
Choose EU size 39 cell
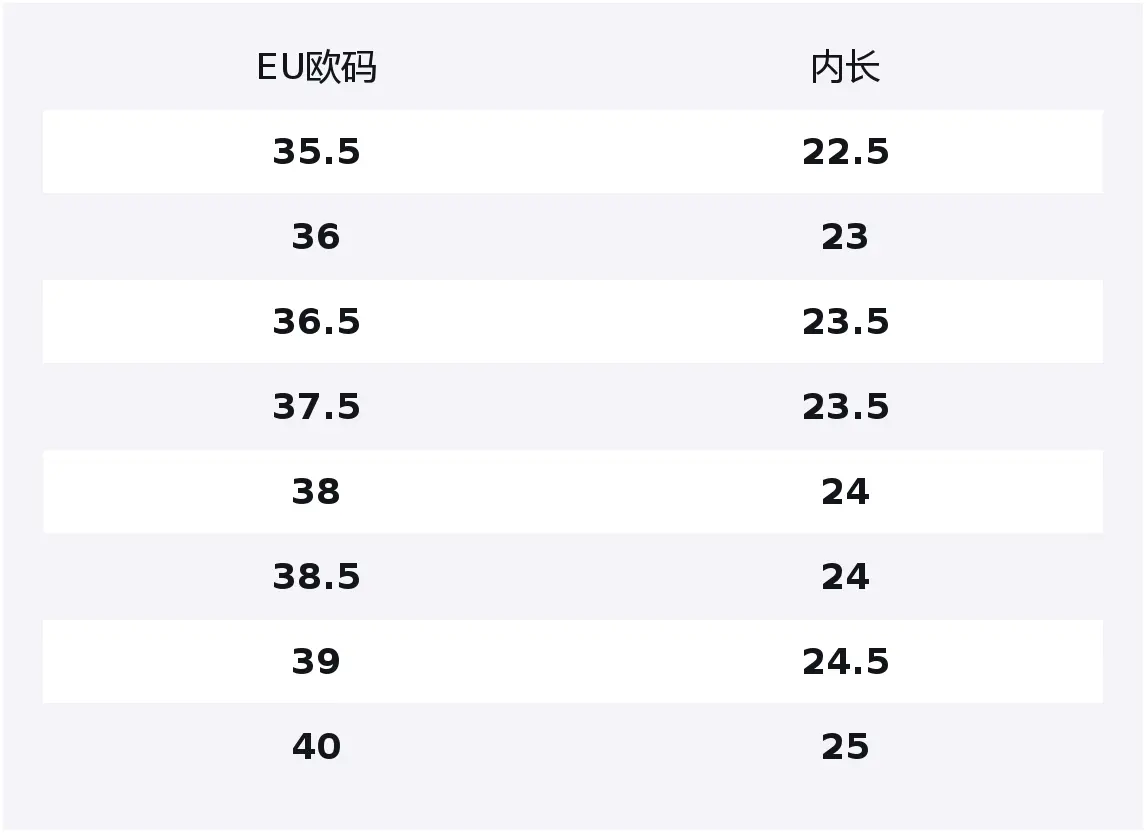316,662
